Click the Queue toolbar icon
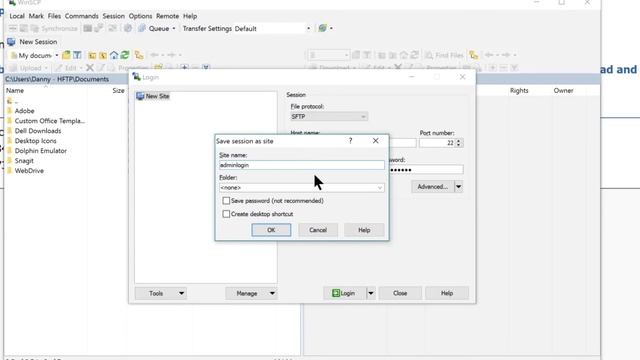 [142, 28]
